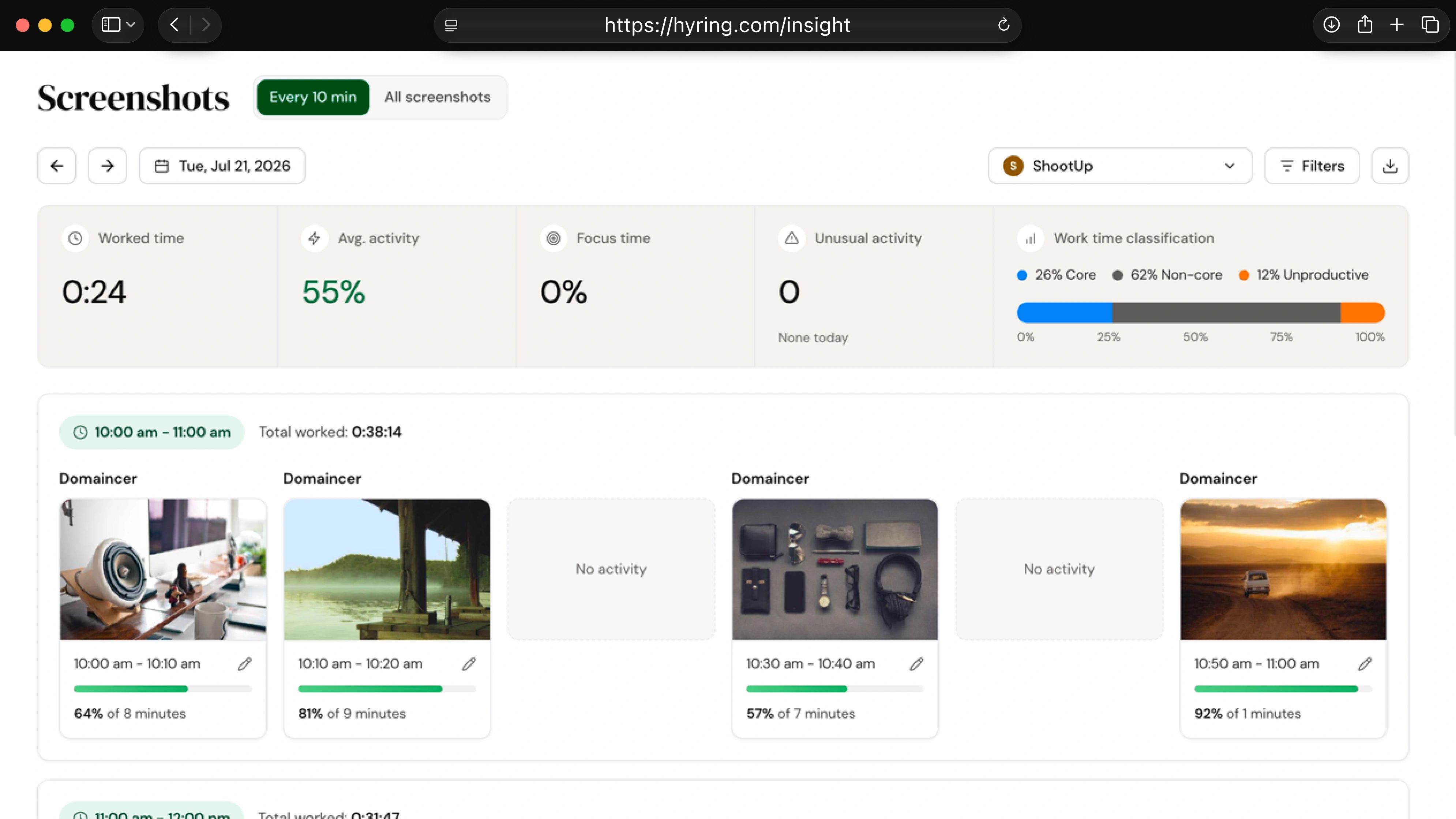This screenshot has width=1456, height=819.
Task: Click the 0:24 worked time value
Action: [x=94, y=292]
